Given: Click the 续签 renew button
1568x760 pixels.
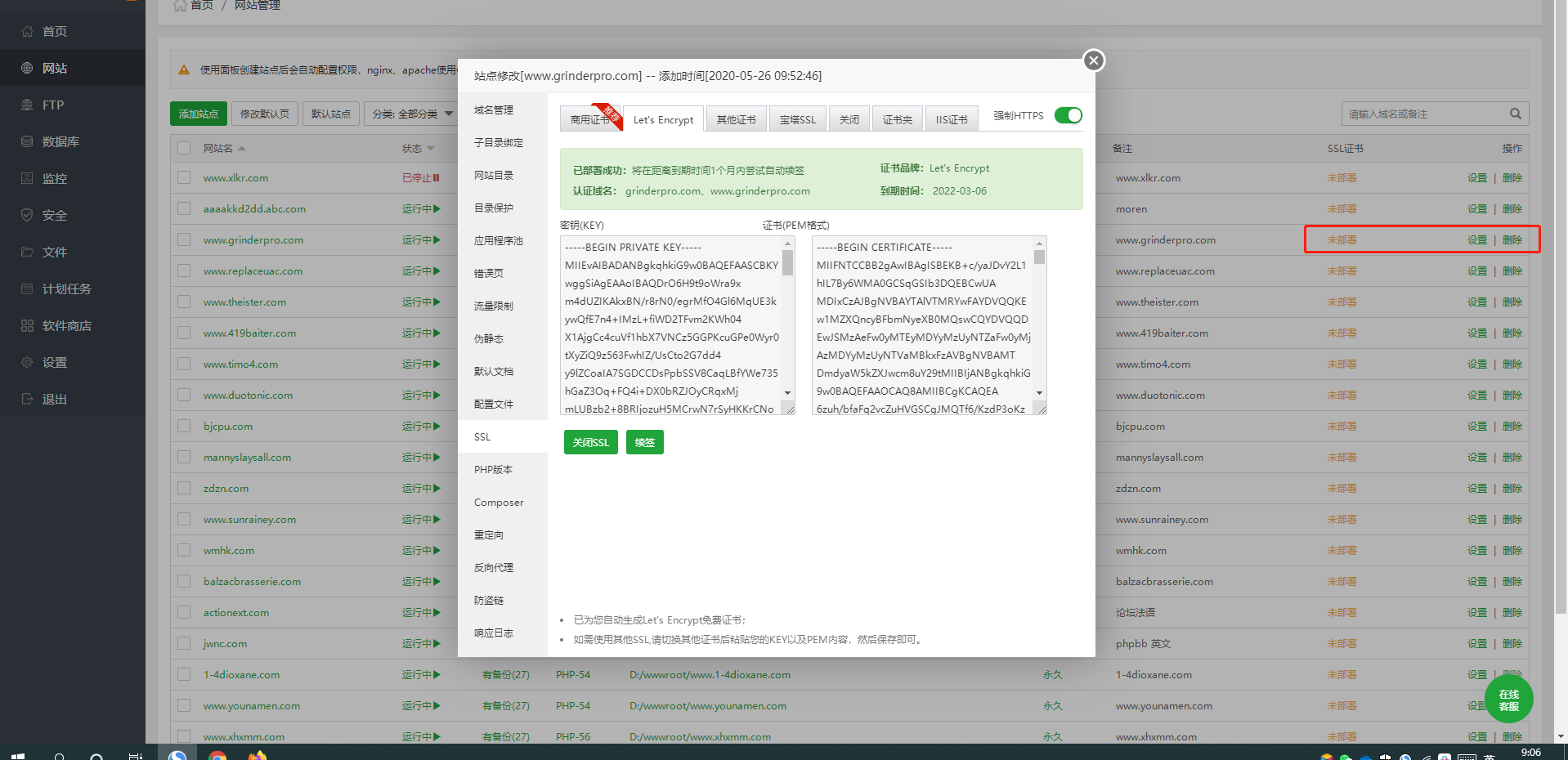Looking at the screenshot, I should pyautogui.click(x=645, y=442).
